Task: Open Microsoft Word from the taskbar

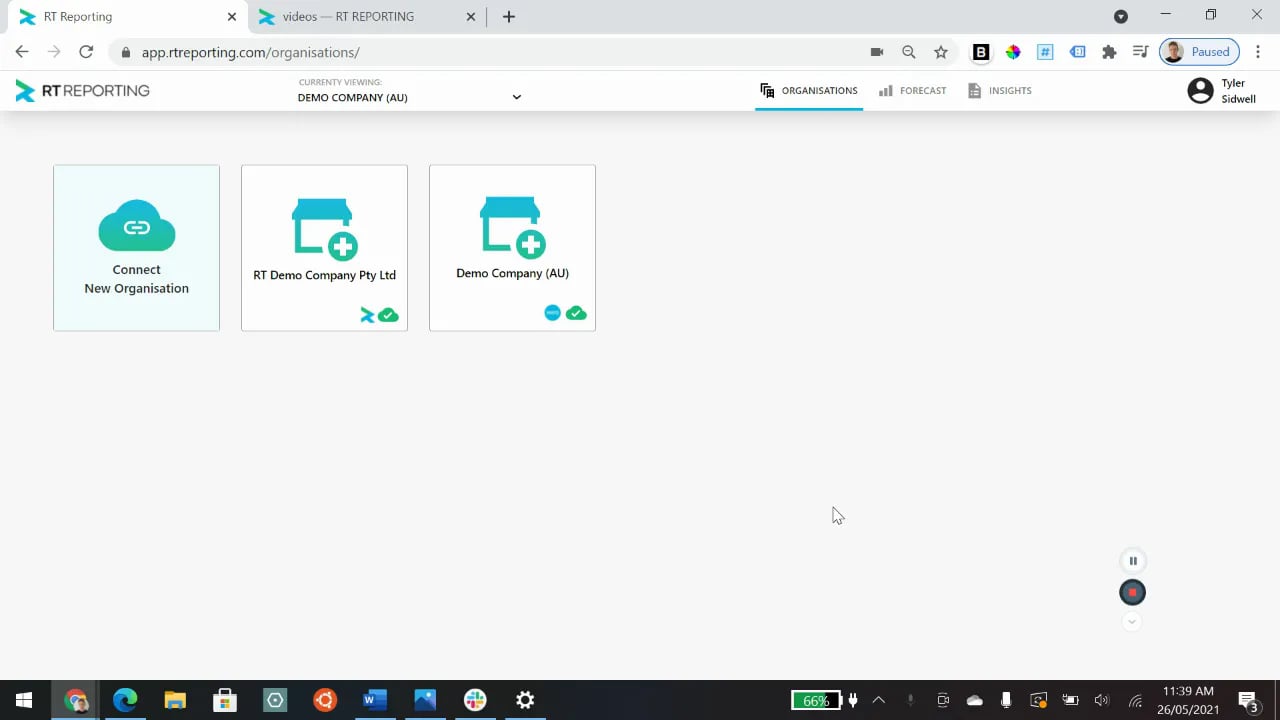Action: [x=375, y=700]
